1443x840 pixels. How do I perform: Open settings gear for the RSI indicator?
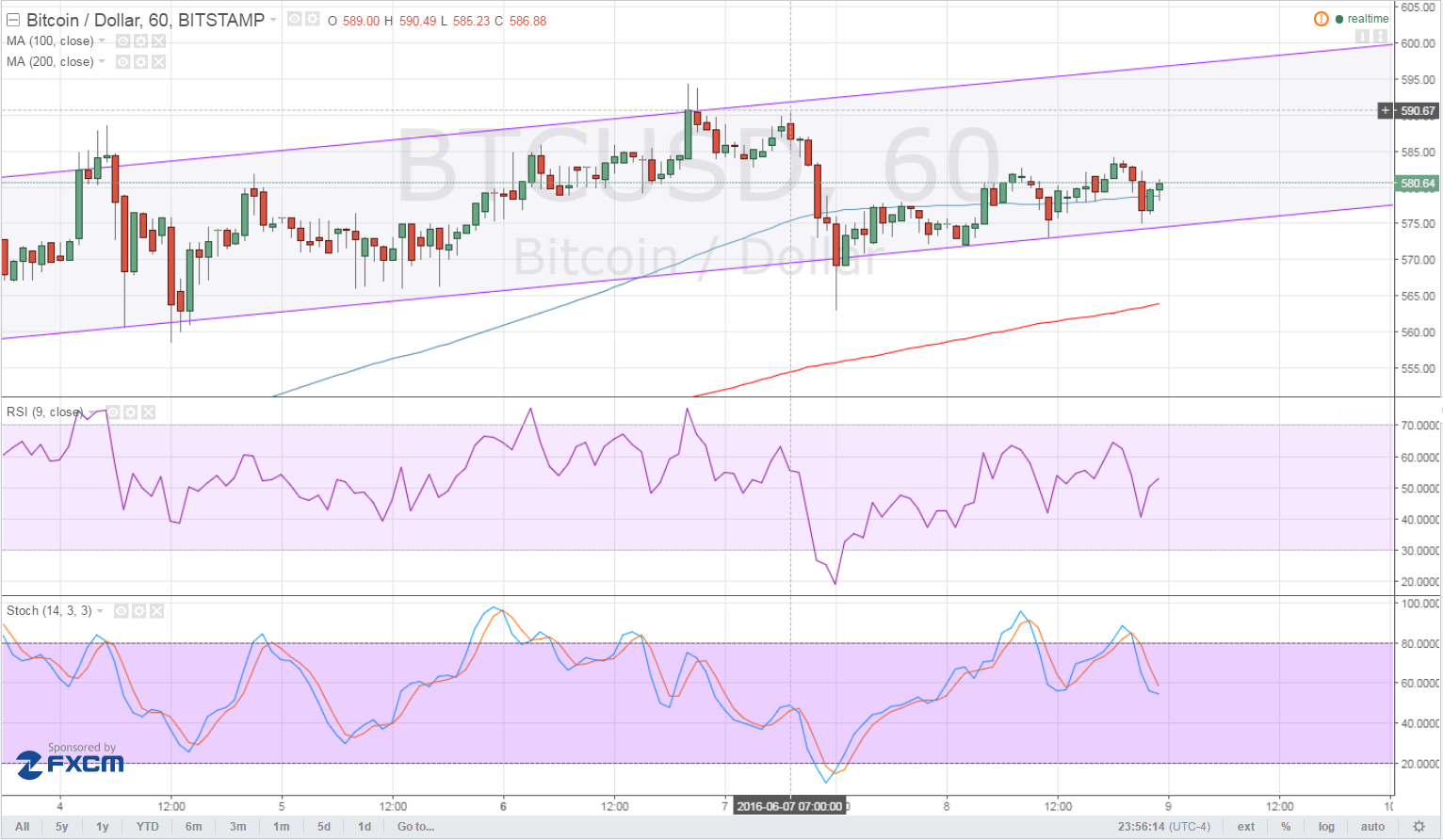pyautogui.click(x=130, y=412)
